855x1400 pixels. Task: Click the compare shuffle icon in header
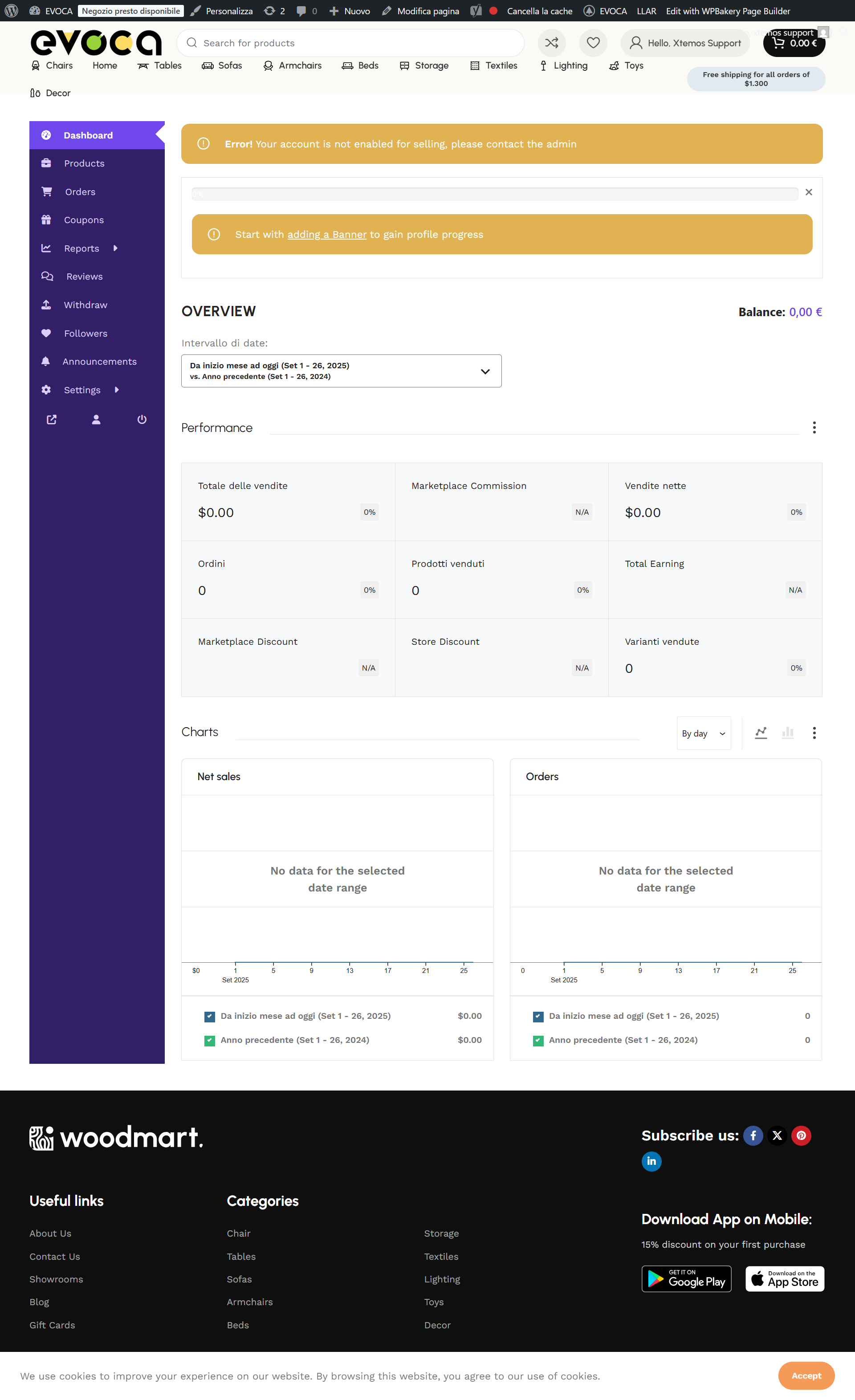[551, 43]
